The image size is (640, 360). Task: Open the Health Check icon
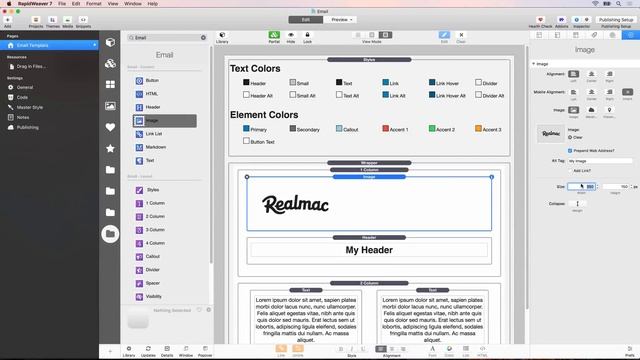540,20
